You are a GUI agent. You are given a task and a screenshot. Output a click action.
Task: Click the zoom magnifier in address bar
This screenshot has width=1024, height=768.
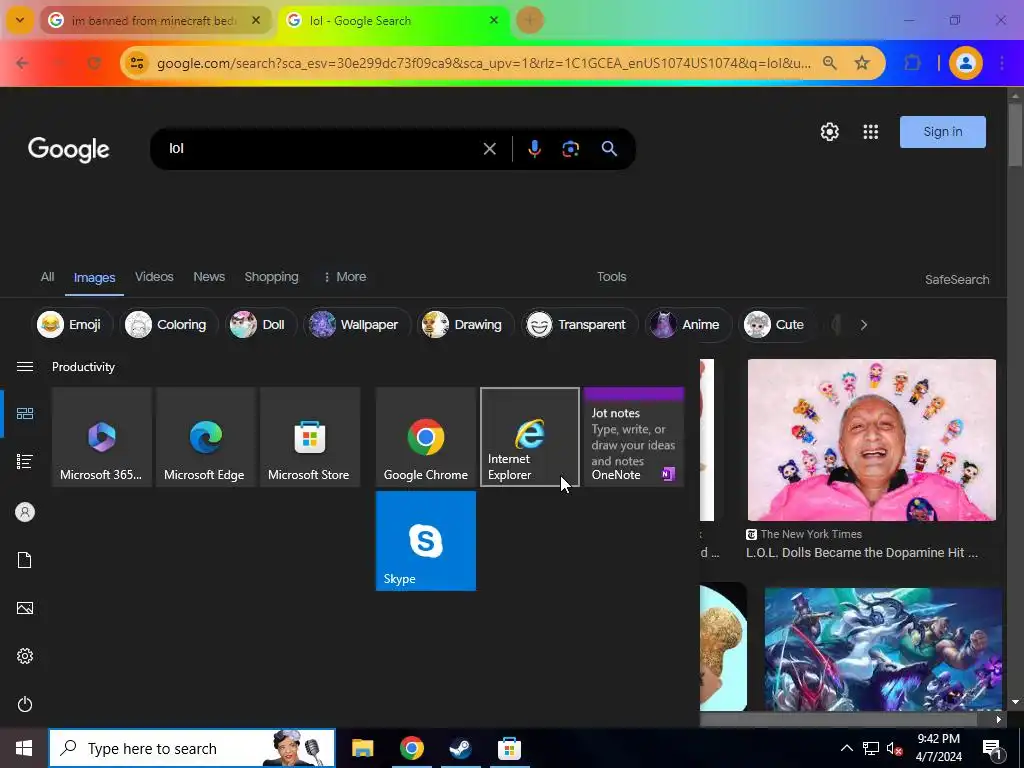829,63
